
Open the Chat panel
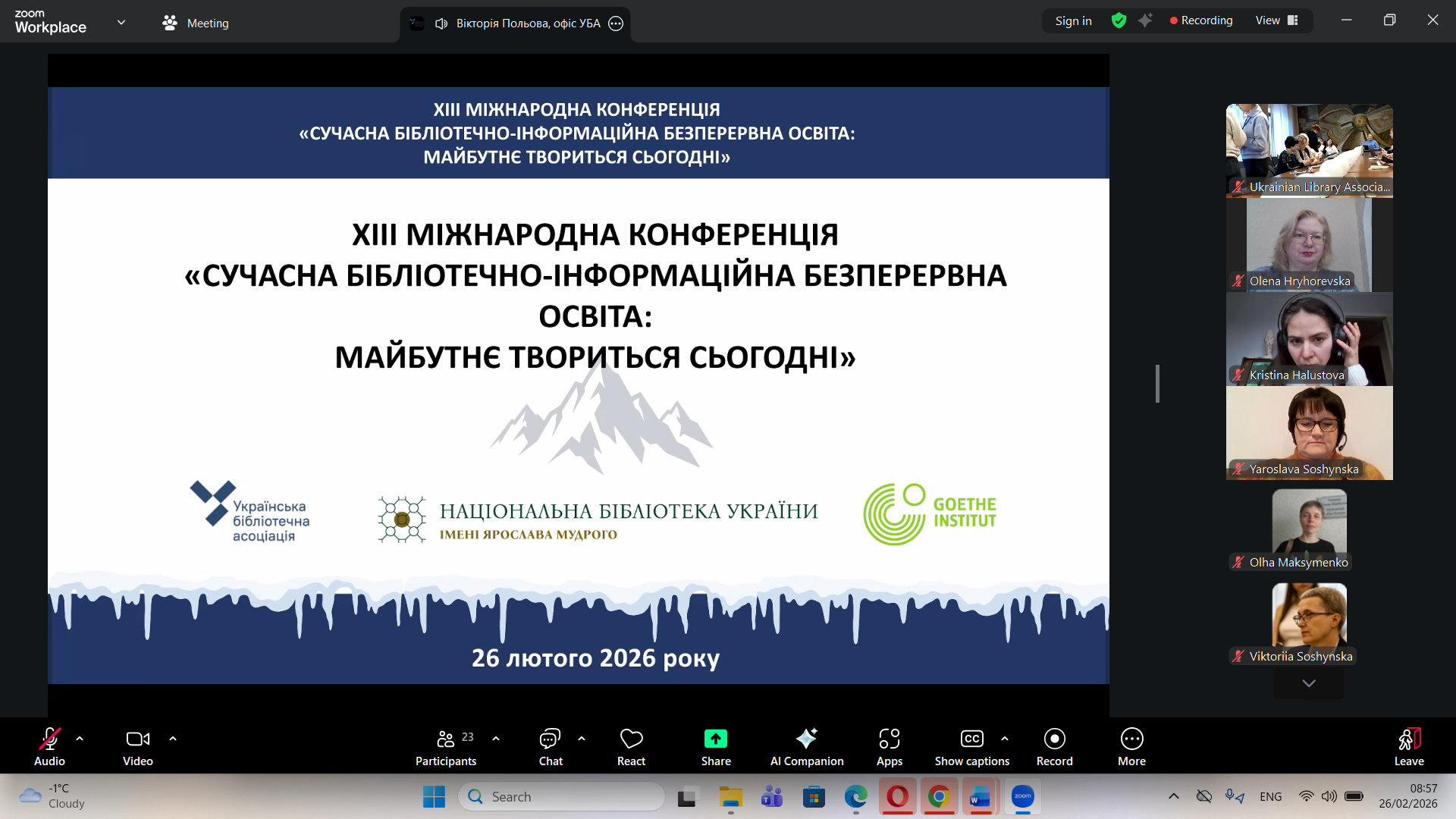point(550,747)
